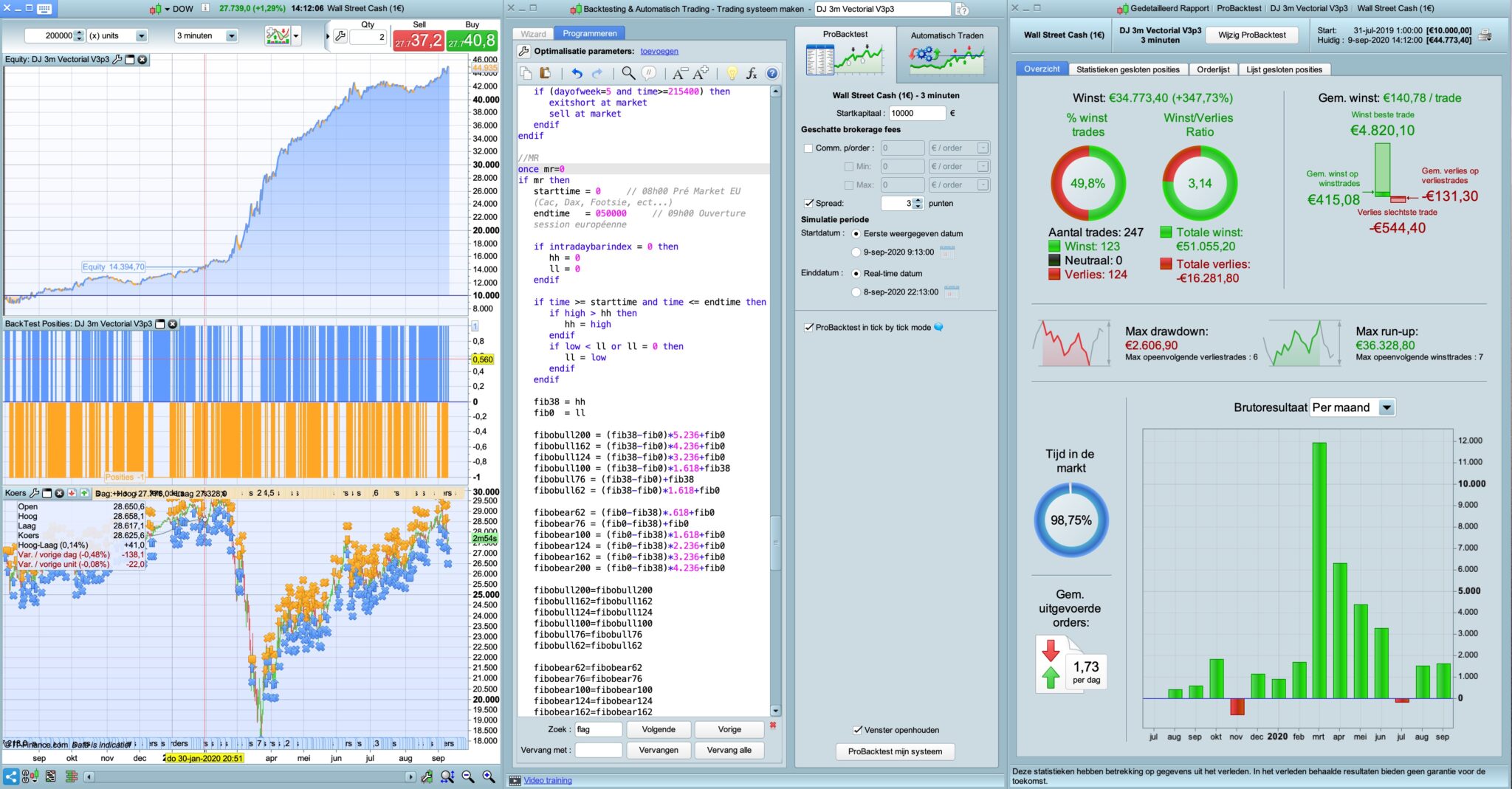Image resolution: width=1512 pixels, height=789 pixels.
Task: Increase editor font size with A+ icon
Action: 701,72
